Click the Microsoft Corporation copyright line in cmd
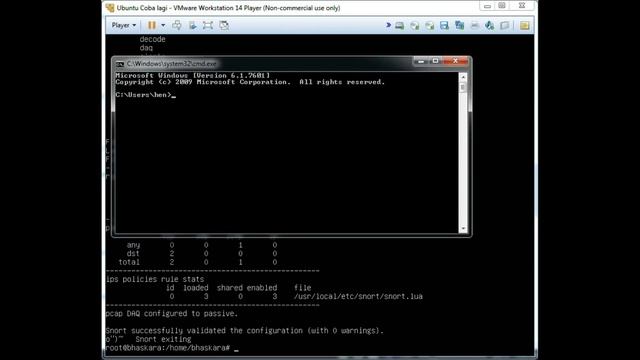This screenshot has height=360, width=640. [x=250, y=82]
